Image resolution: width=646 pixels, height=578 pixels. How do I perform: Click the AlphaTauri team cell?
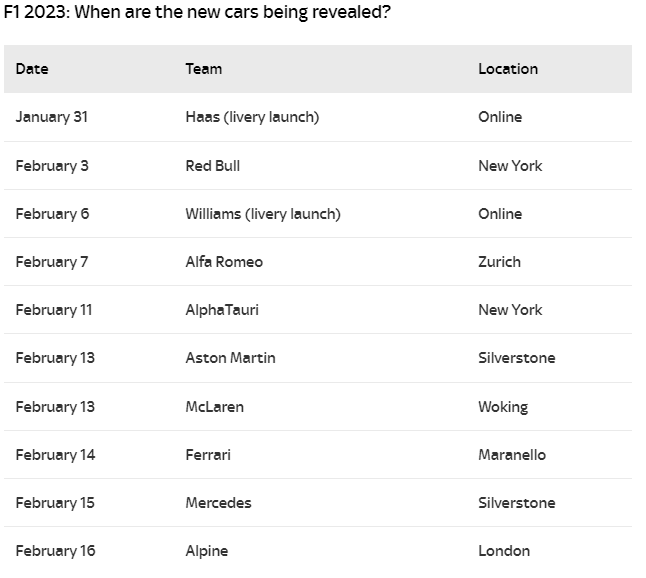pos(222,310)
